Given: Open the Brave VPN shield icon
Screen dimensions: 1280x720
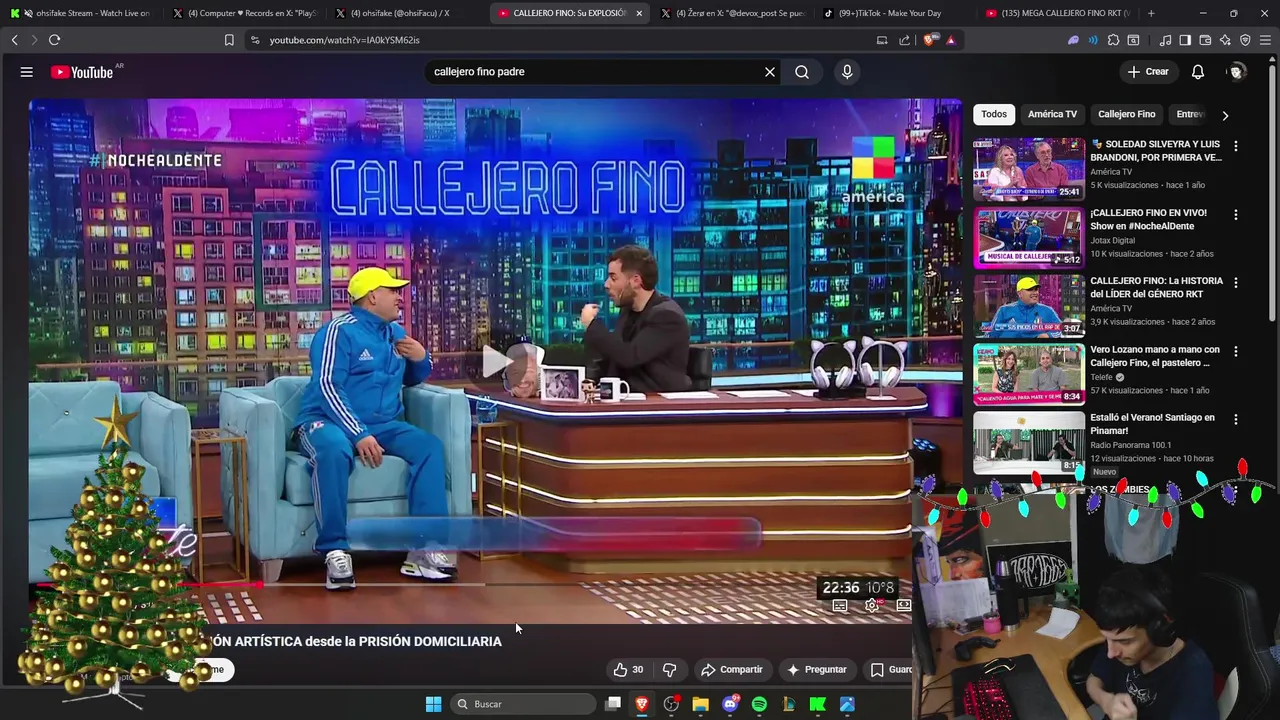Looking at the screenshot, I should point(1245,40).
